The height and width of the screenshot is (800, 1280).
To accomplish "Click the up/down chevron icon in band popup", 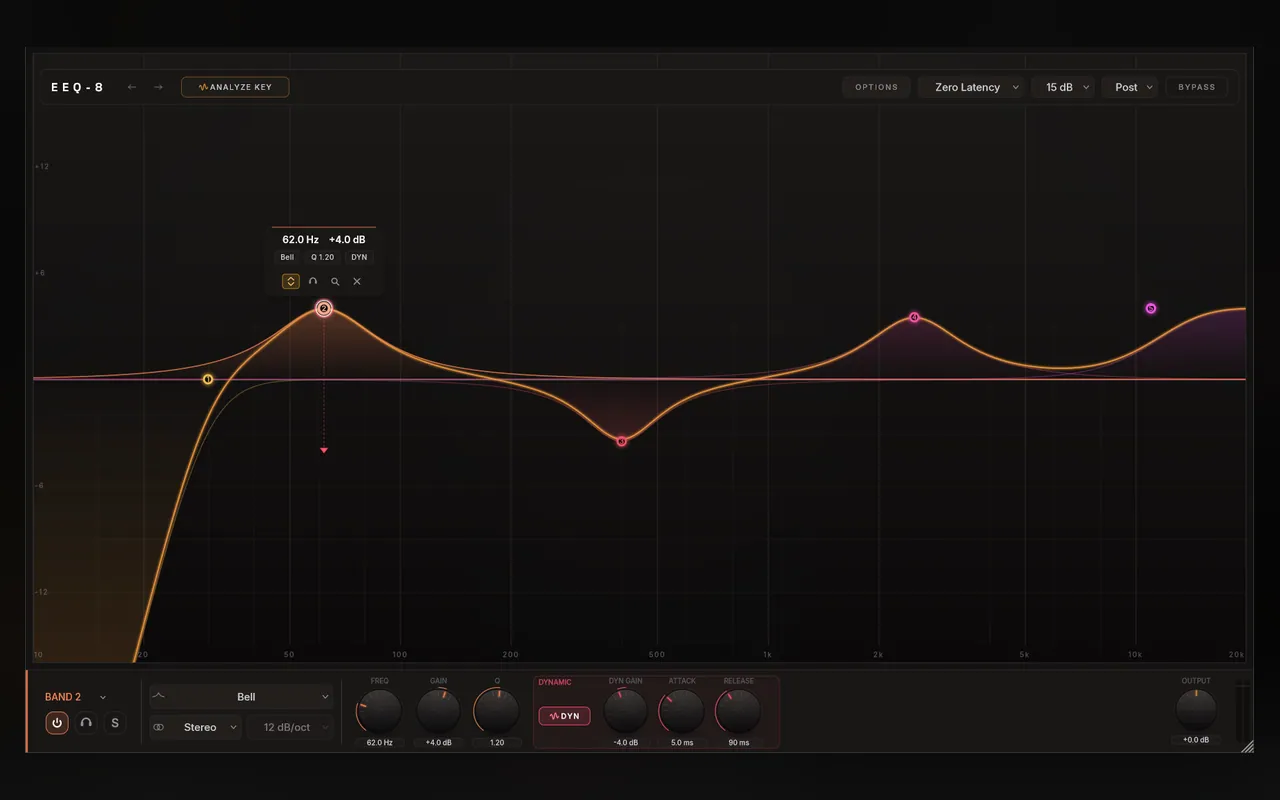I will tap(291, 282).
